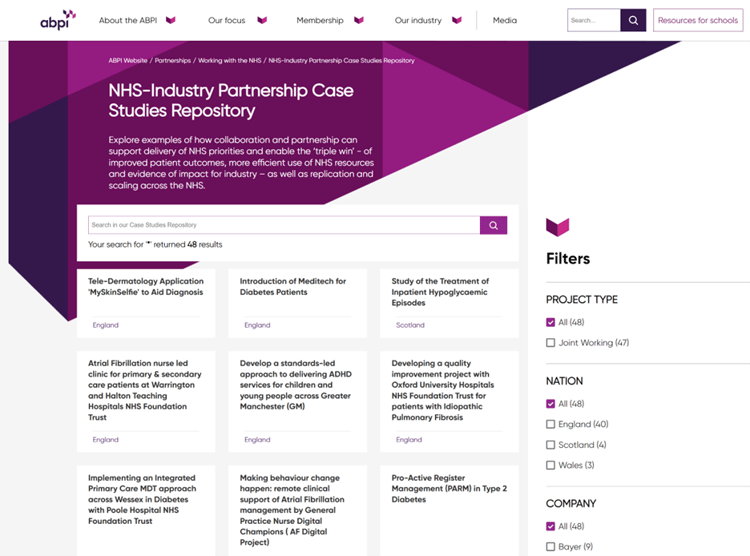
Task: Follow the Working with the NHS breadcrumb
Action: pos(230,60)
